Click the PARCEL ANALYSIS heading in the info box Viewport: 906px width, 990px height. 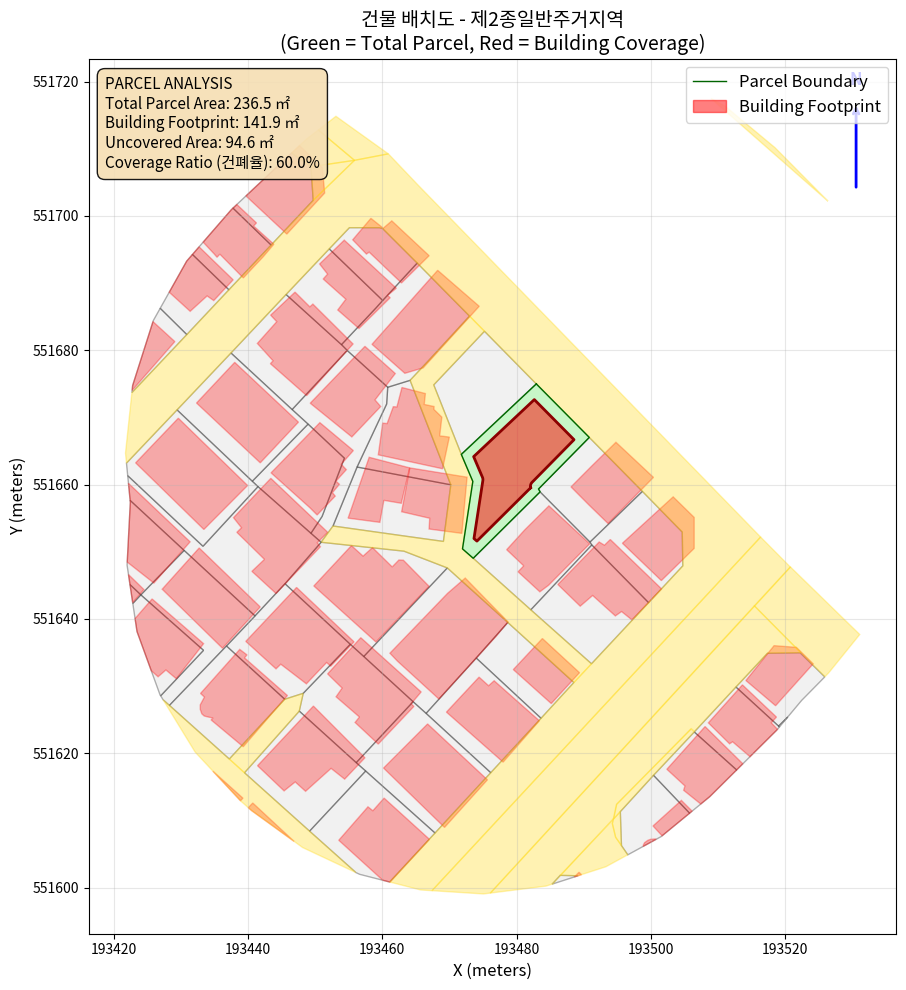point(168,83)
